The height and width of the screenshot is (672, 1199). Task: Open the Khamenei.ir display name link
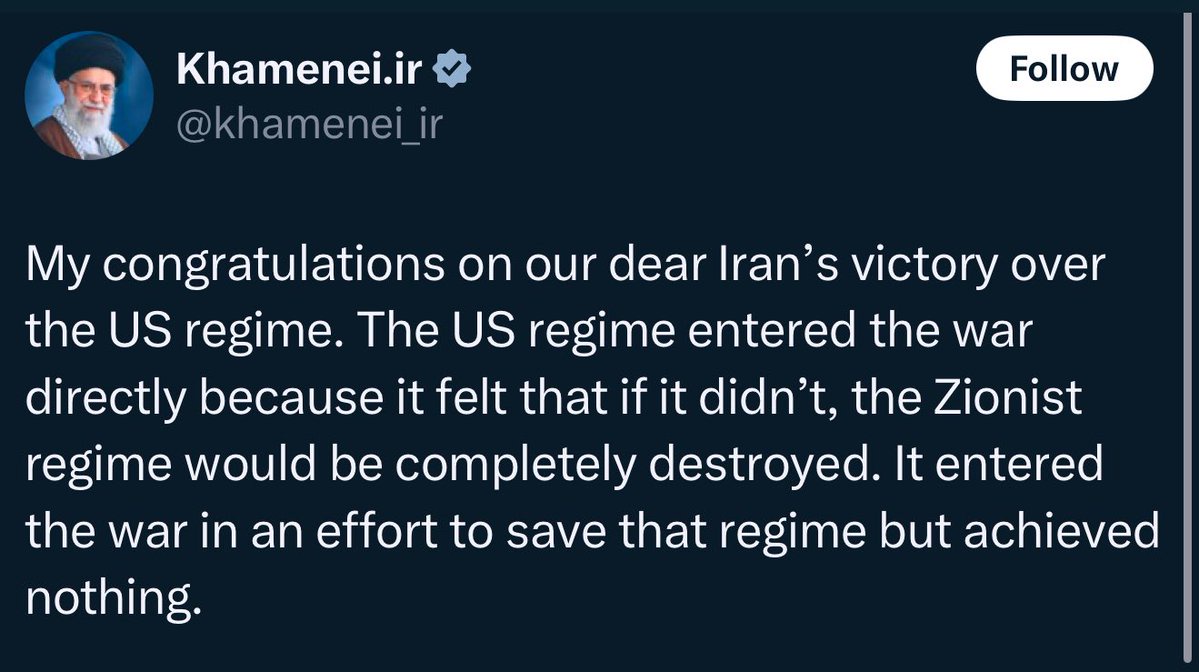click(x=299, y=69)
